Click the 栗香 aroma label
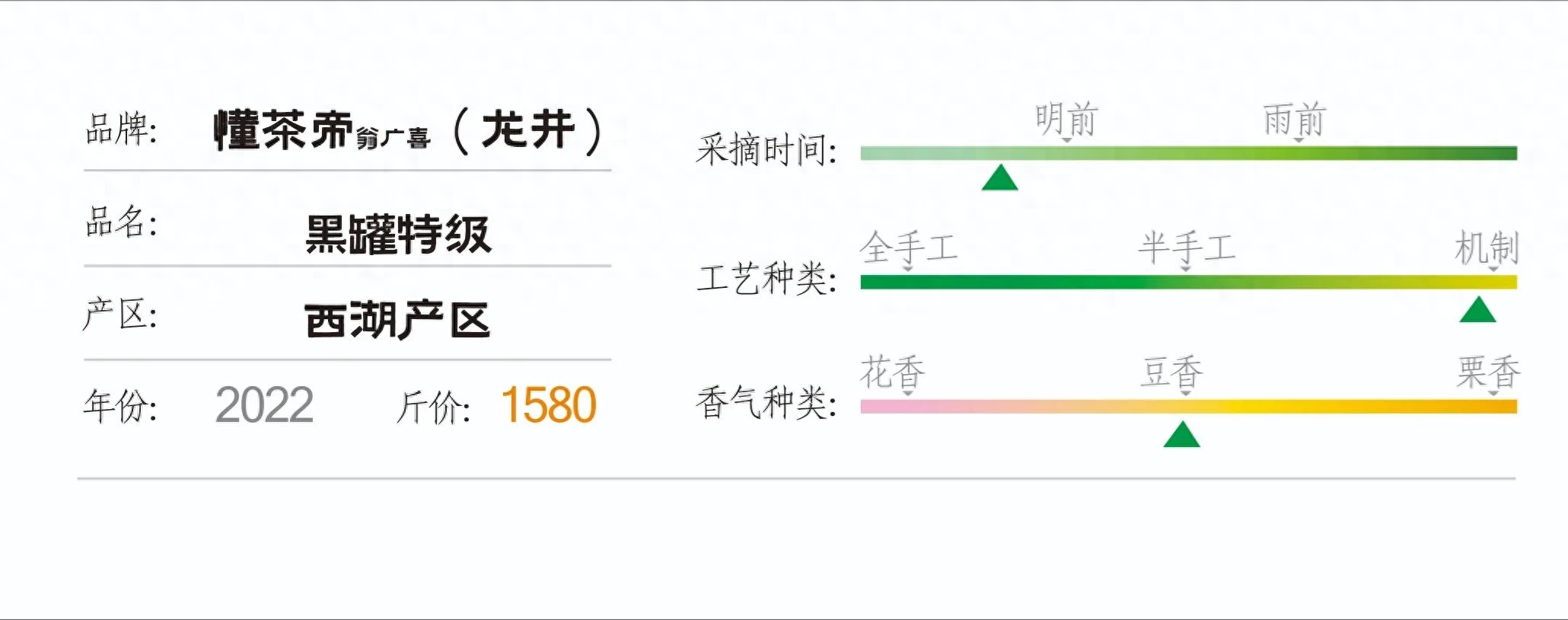The height and width of the screenshot is (620, 1568). (x=1488, y=372)
